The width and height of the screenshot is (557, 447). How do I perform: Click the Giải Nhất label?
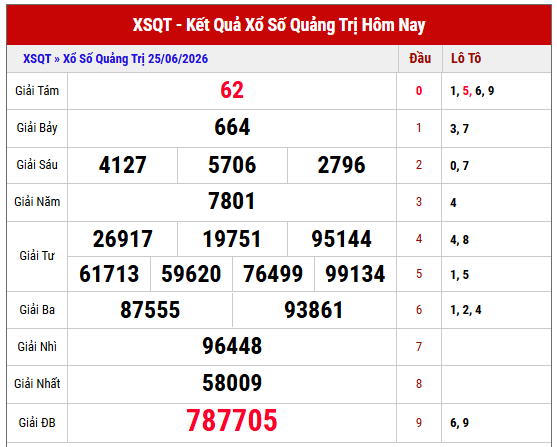[x=37, y=384]
